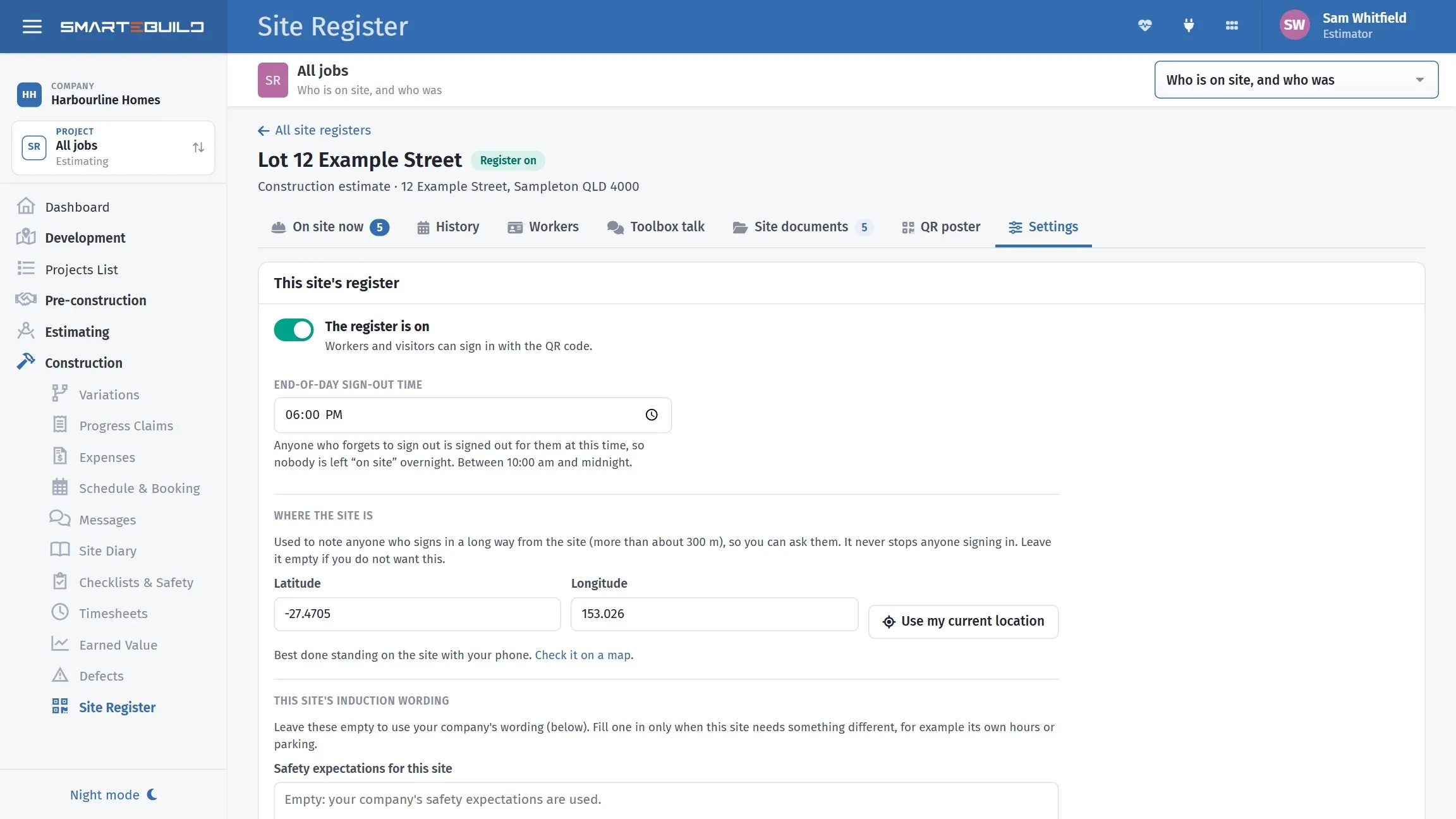Open the apps grid icon
Screen dimensions: 1456x819
(x=1232, y=26)
